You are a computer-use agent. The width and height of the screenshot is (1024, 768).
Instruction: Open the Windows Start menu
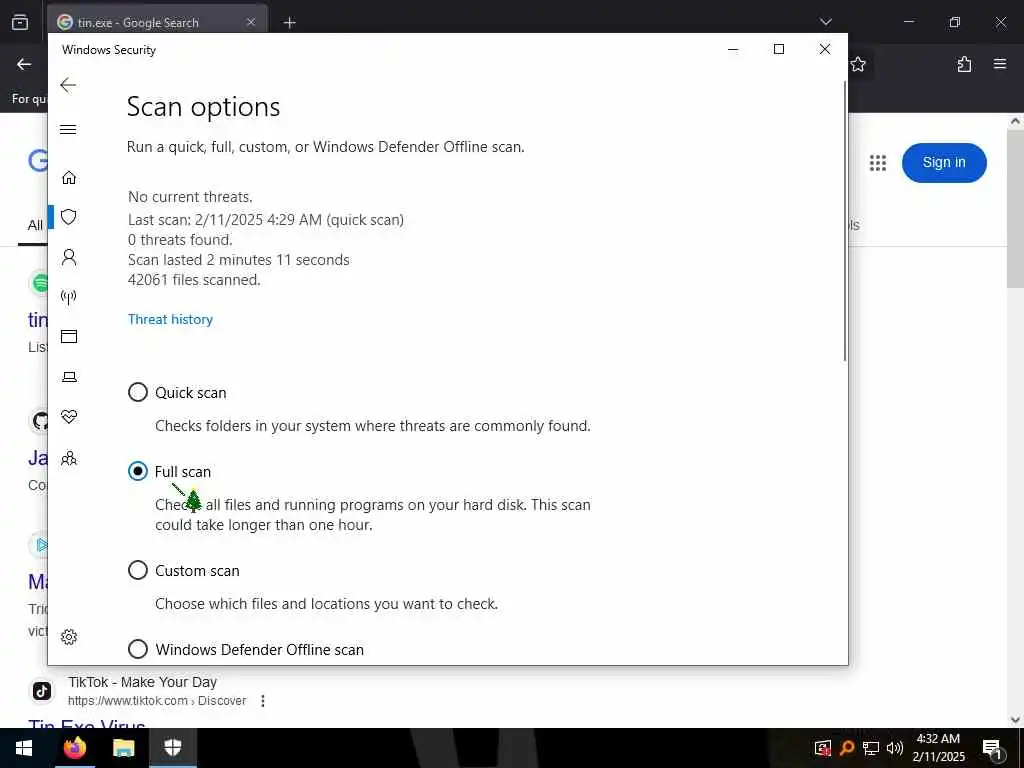pos(24,748)
